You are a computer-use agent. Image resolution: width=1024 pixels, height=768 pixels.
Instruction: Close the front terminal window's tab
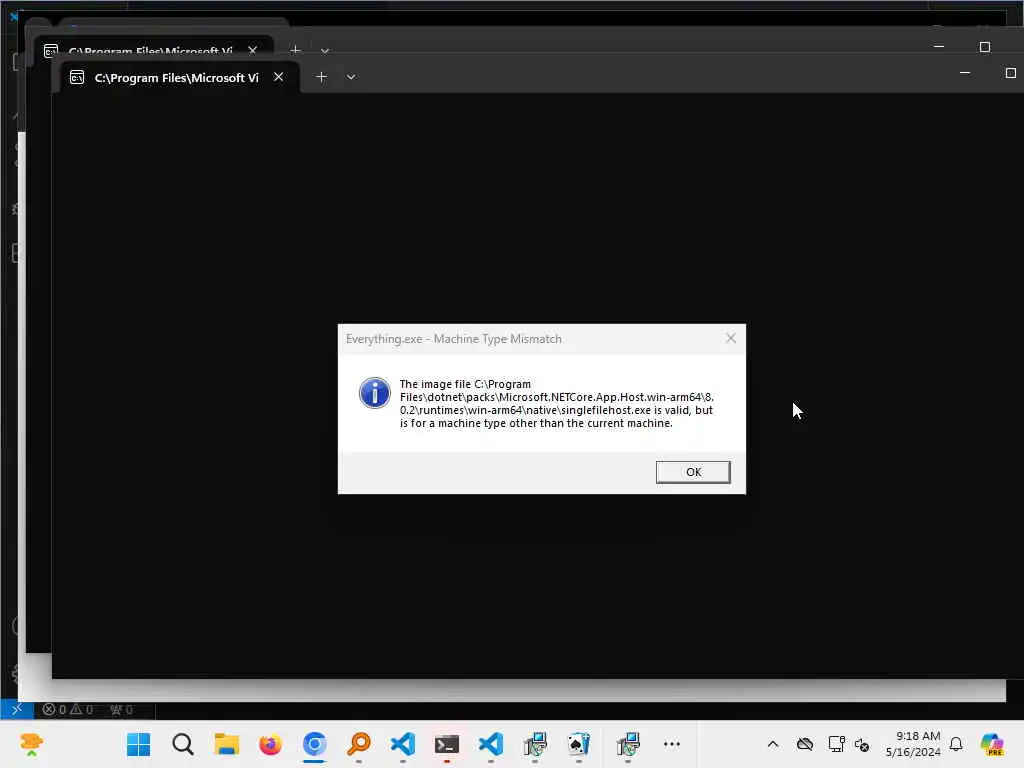click(x=279, y=77)
